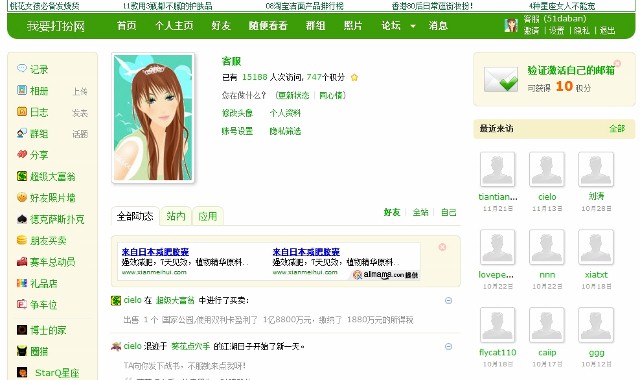This screenshot has height=380, width=640.
Task: Click the 争车位 parking icon
Action: pos(22,304)
